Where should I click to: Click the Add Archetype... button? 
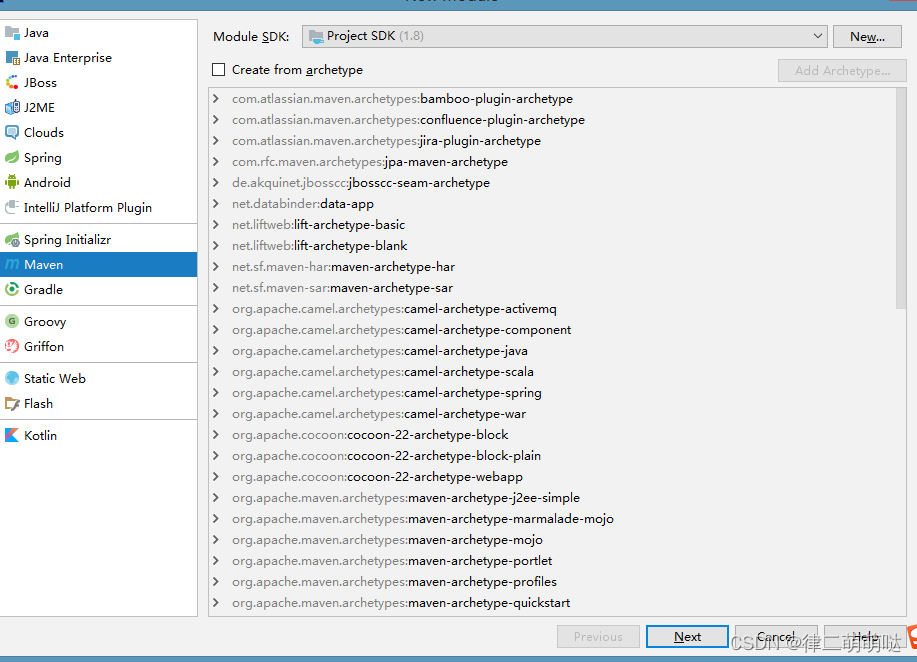842,71
